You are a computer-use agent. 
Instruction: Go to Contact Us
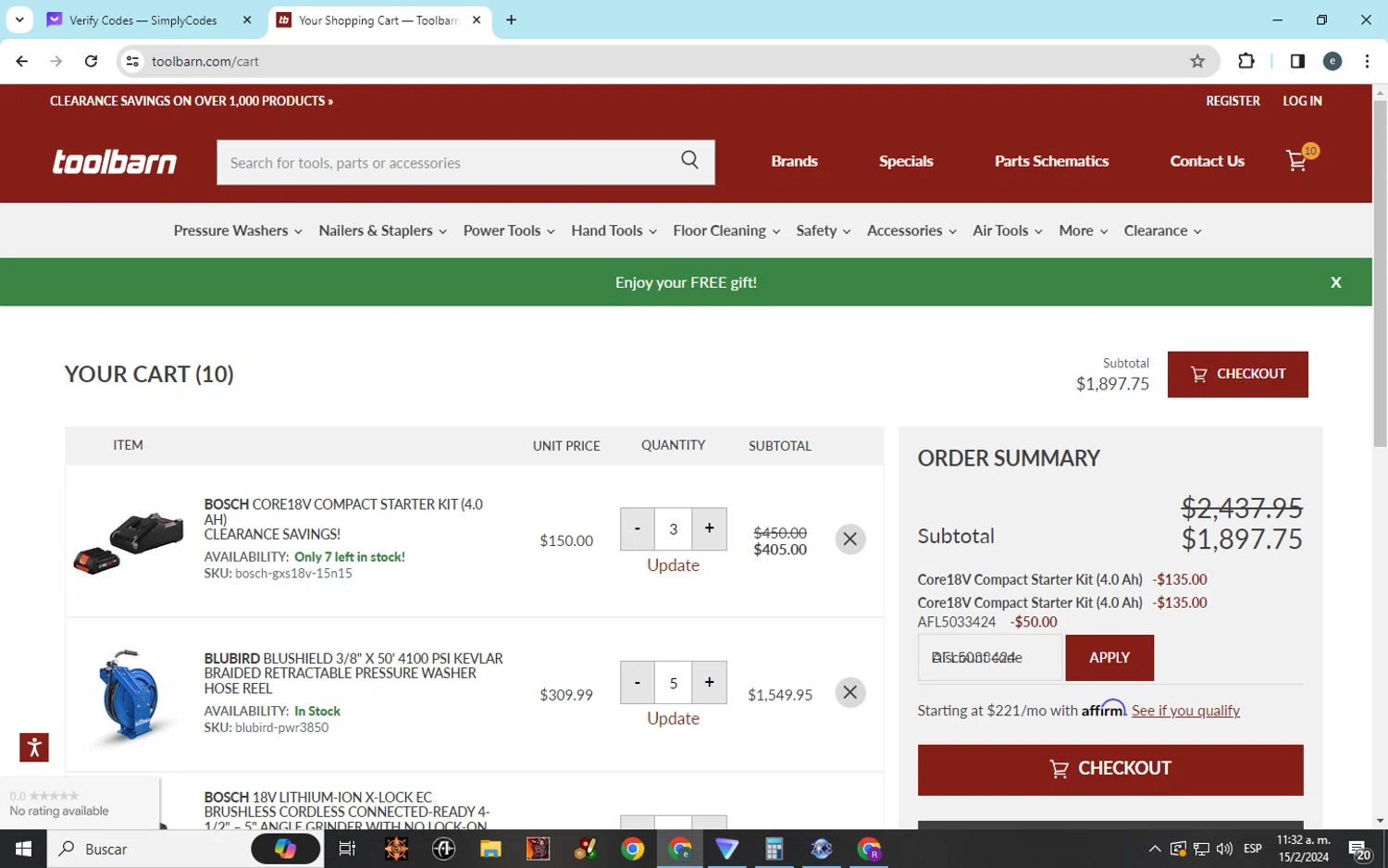[x=1207, y=161]
